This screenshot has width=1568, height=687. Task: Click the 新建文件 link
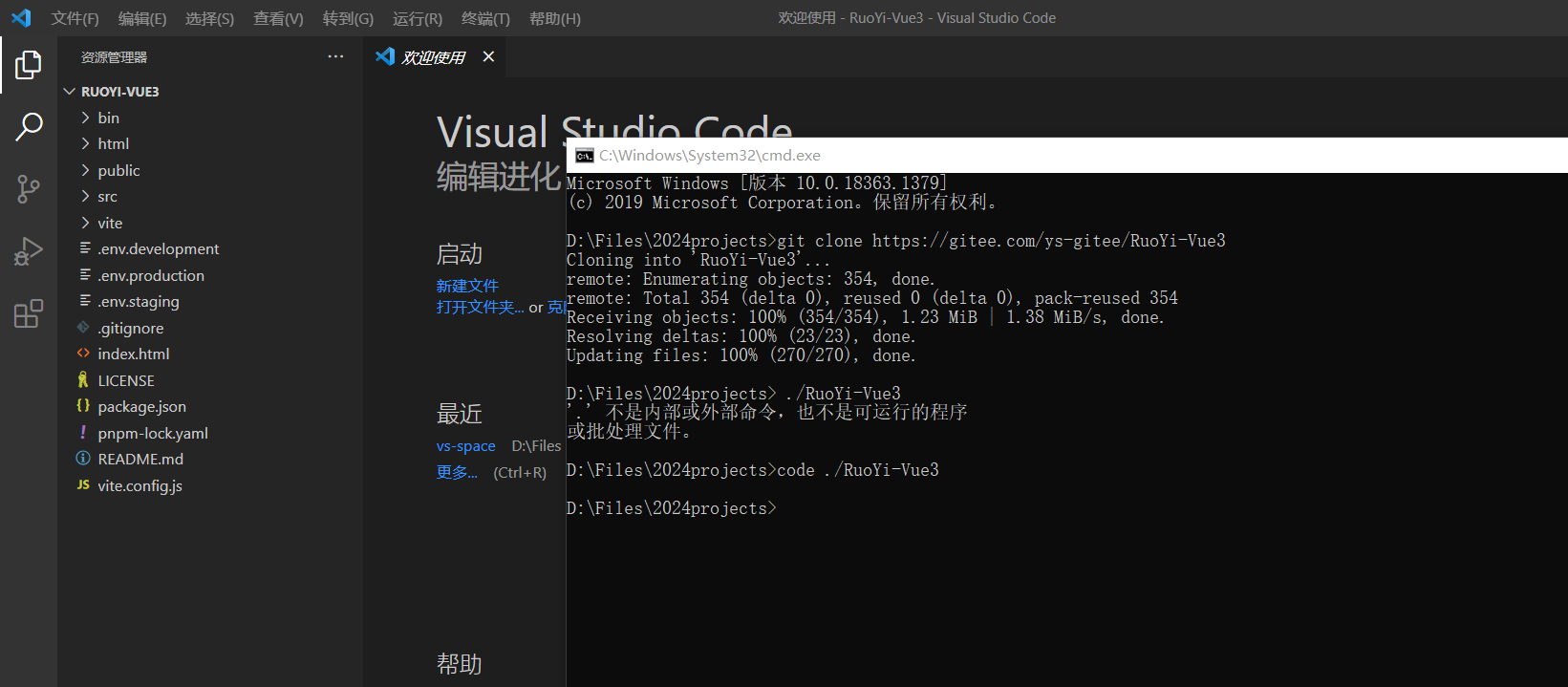[x=467, y=286]
